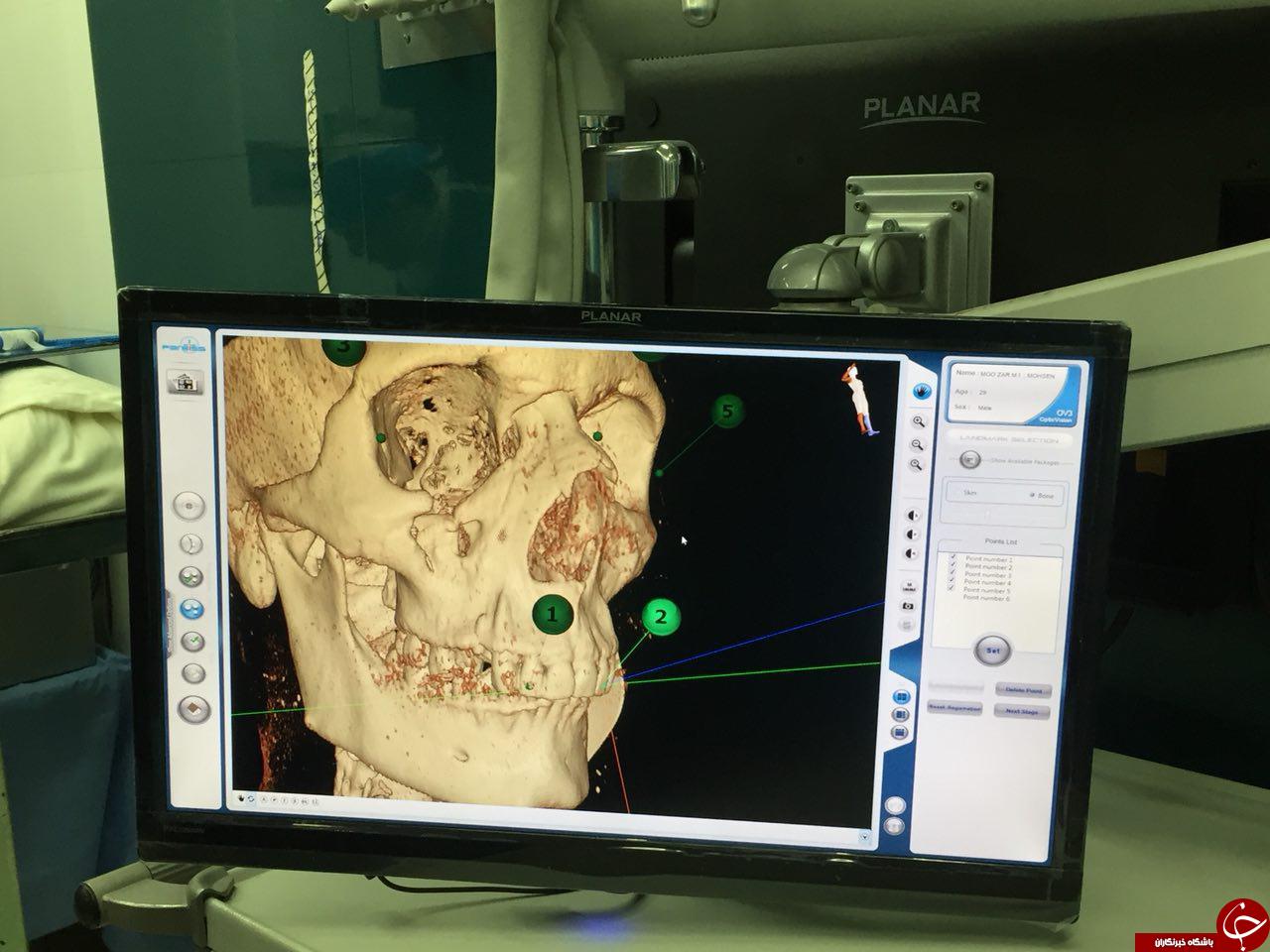
Task: Click the Reset Registration button
Action: click(954, 708)
